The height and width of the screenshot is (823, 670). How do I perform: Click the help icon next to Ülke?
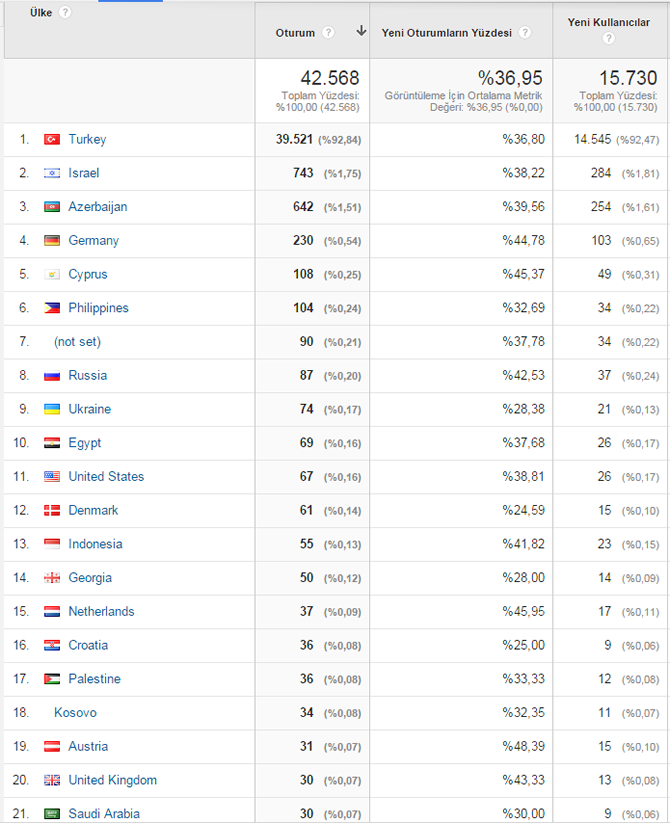pyautogui.click(x=65, y=12)
